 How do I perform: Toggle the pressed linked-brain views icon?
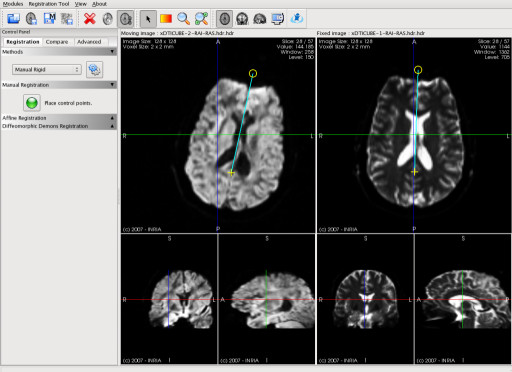(x=126, y=19)
